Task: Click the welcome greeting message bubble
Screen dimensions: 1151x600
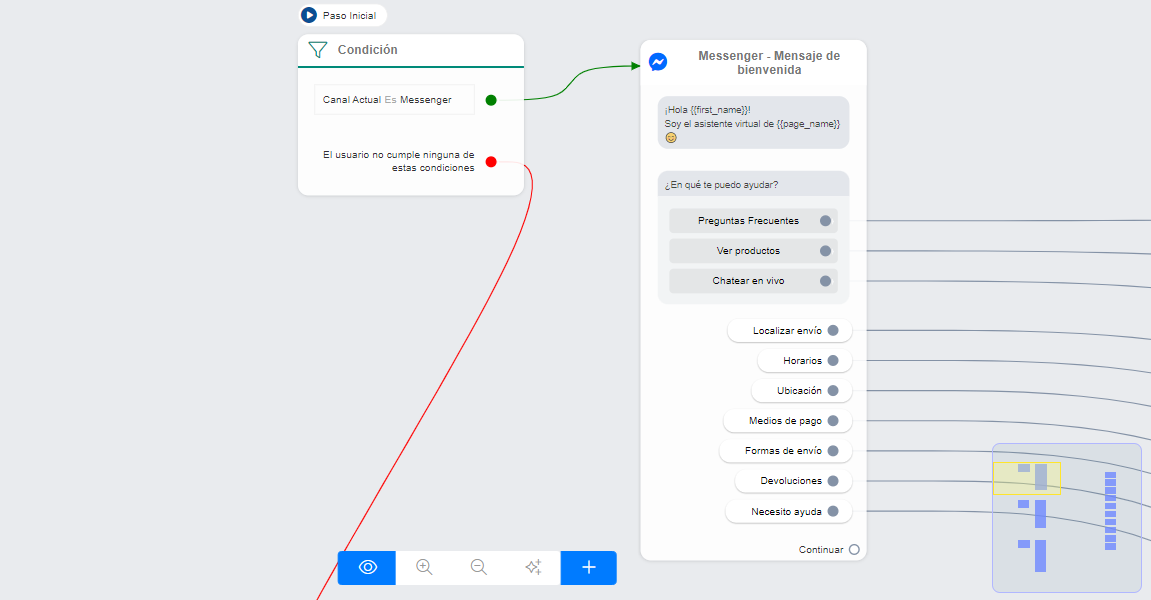Action: [753, 123]
